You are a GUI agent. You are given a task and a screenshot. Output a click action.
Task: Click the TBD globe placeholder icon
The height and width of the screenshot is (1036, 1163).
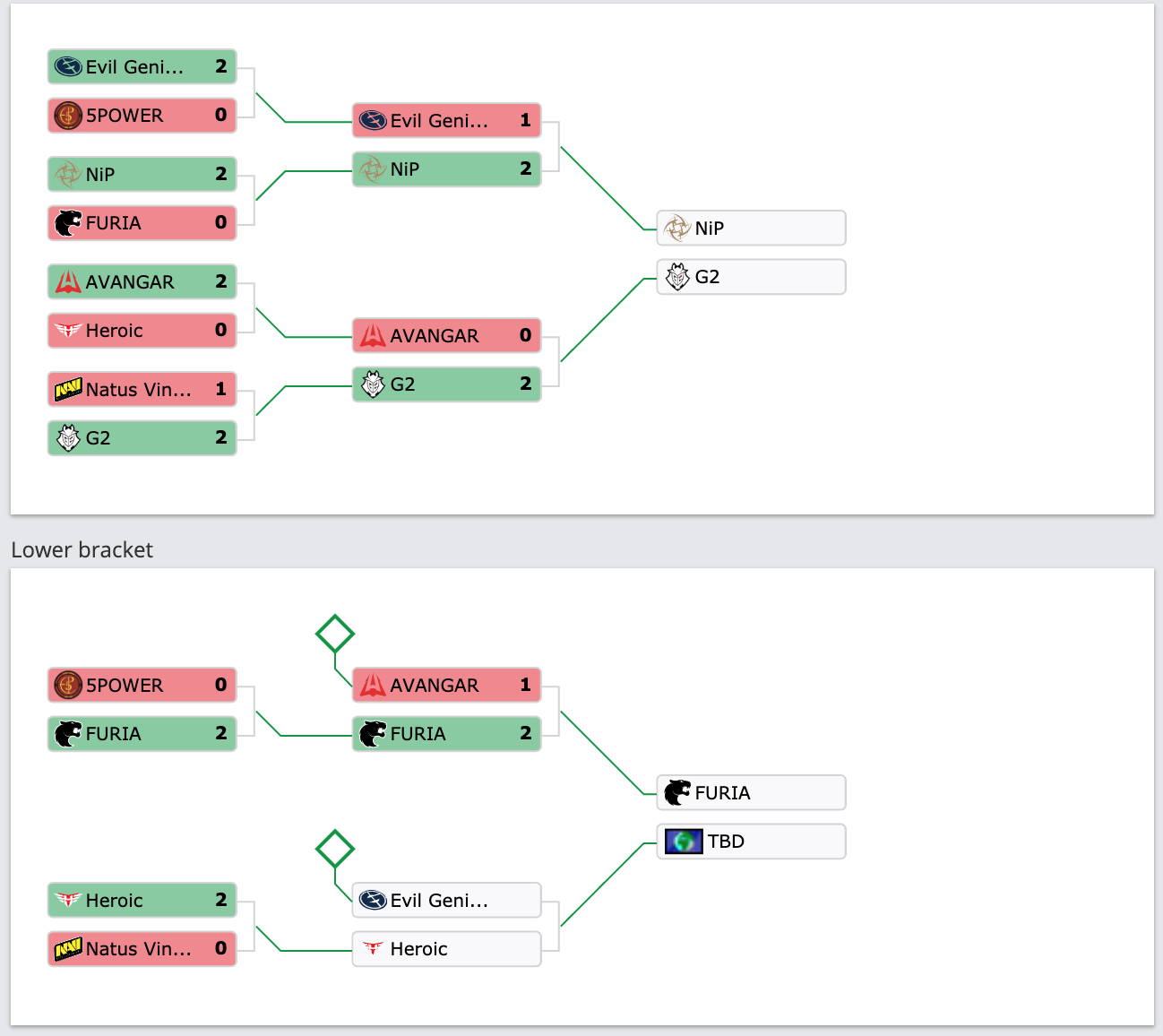point(684,842)
